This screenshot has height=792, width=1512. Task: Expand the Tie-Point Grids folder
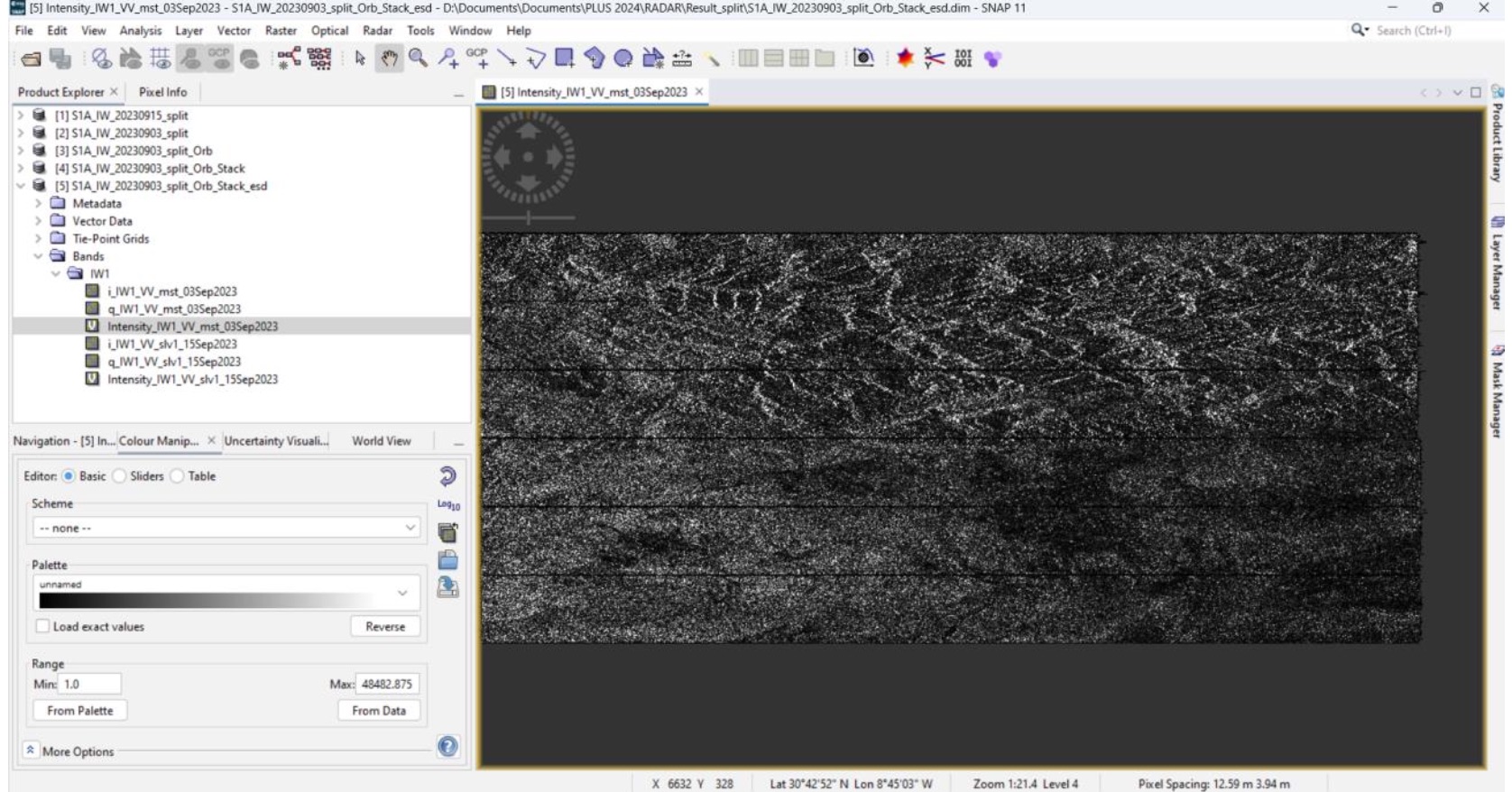click(38, 239)
